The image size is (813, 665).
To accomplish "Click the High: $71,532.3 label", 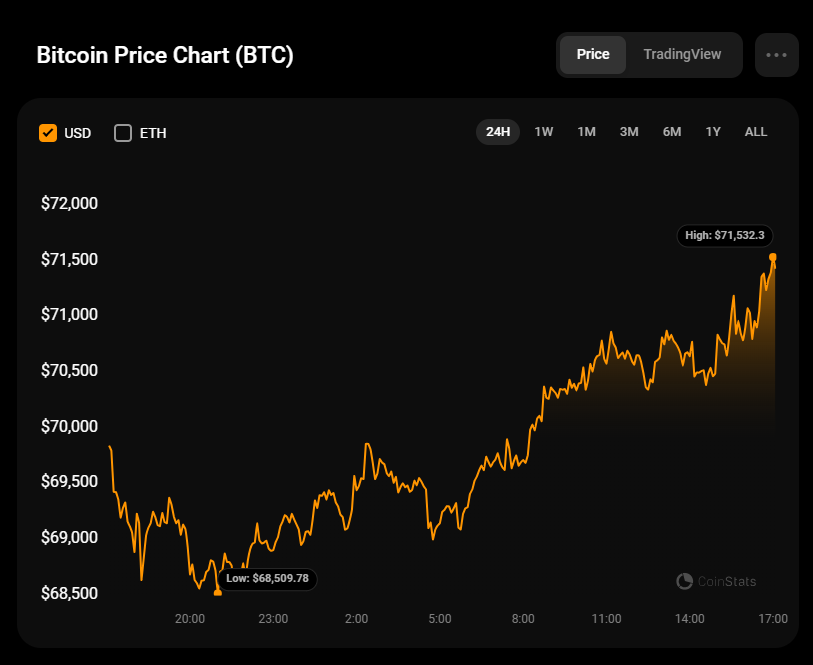I will tap(724, 236).
